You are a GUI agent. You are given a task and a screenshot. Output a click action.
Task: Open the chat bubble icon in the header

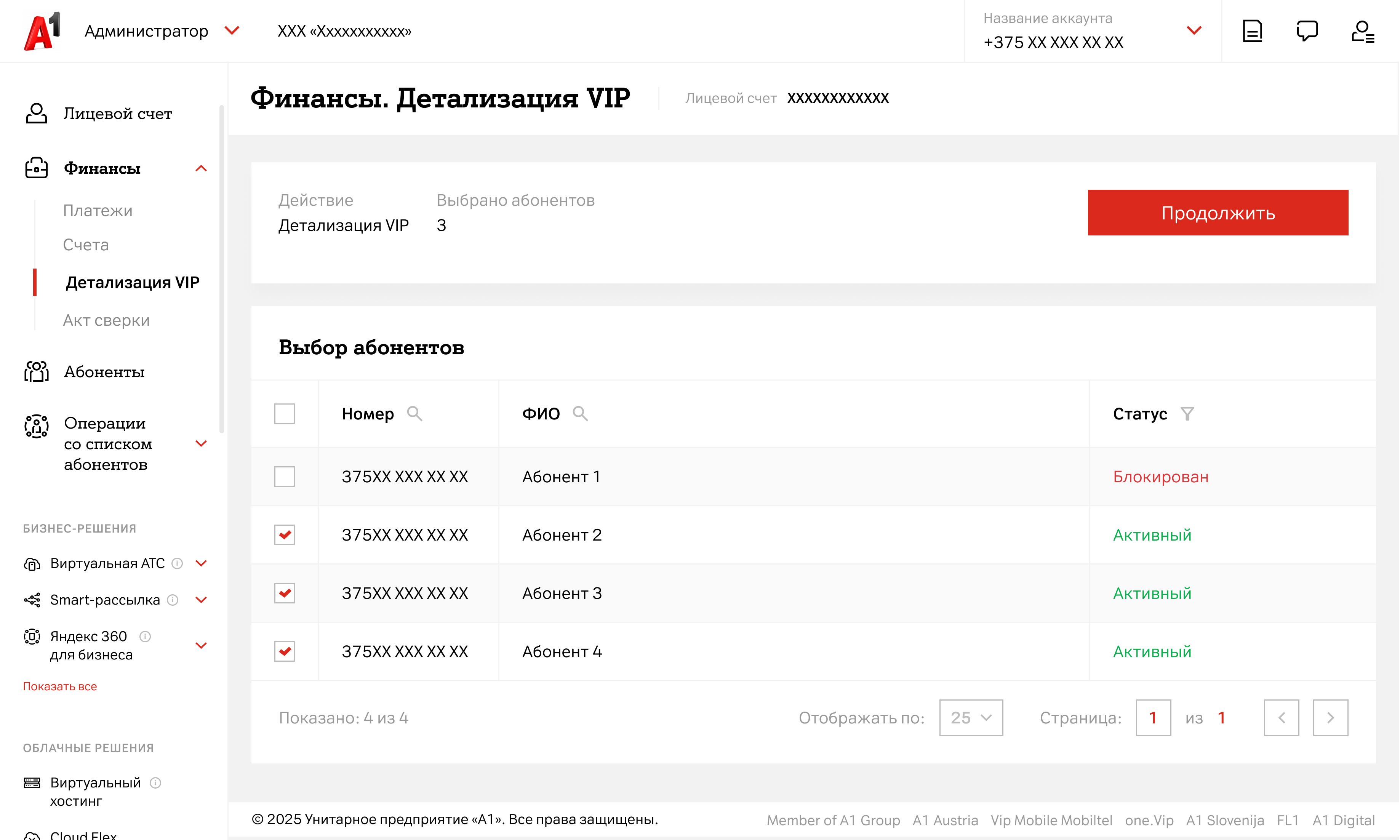coord(1307,31)
